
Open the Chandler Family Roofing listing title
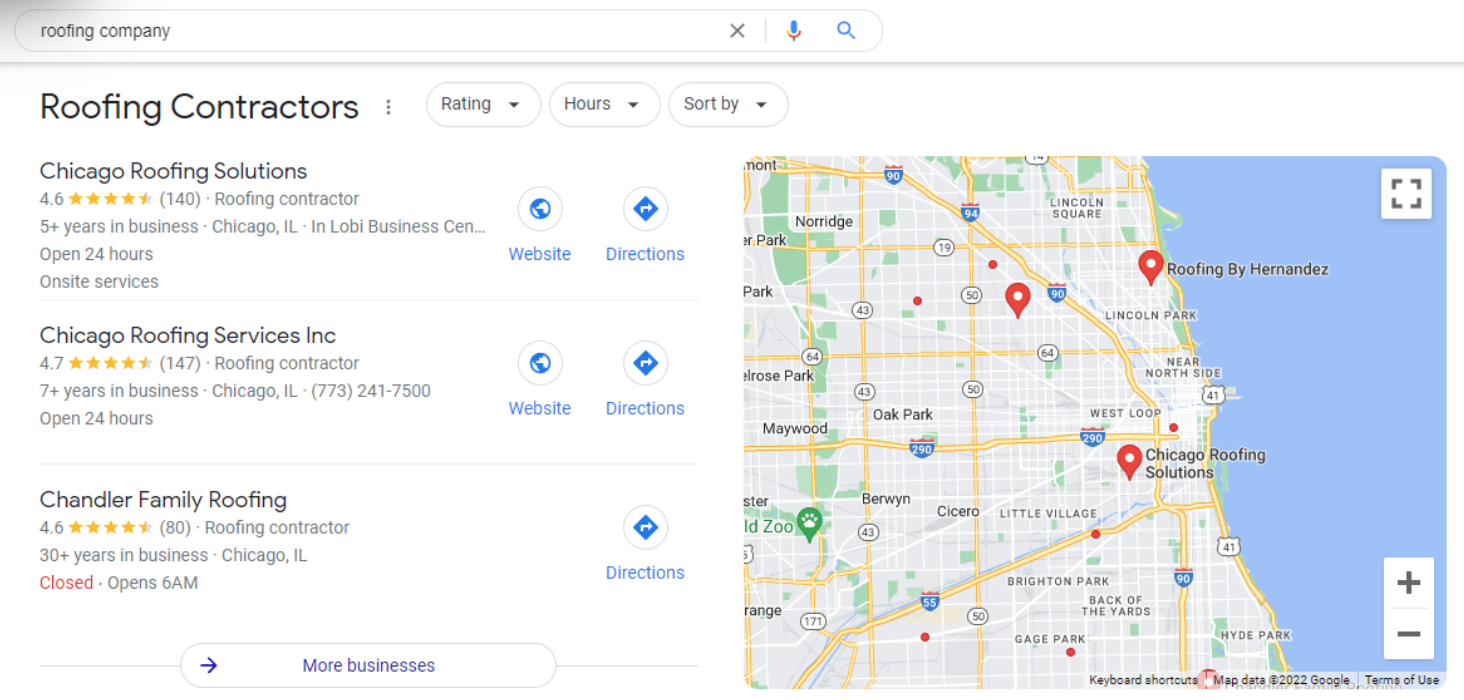[x=163, y=500]
